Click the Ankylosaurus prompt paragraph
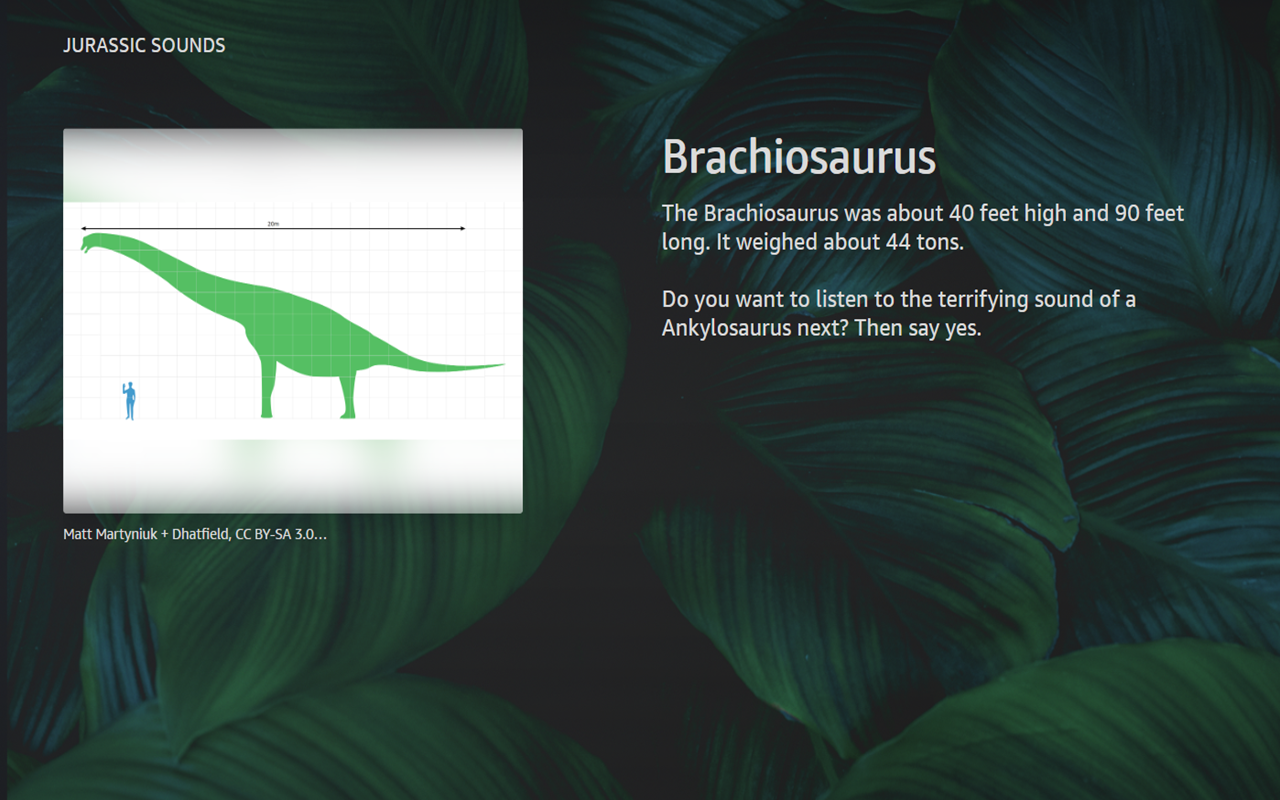Screen dimensions: 1280x800 pos(898,313)
